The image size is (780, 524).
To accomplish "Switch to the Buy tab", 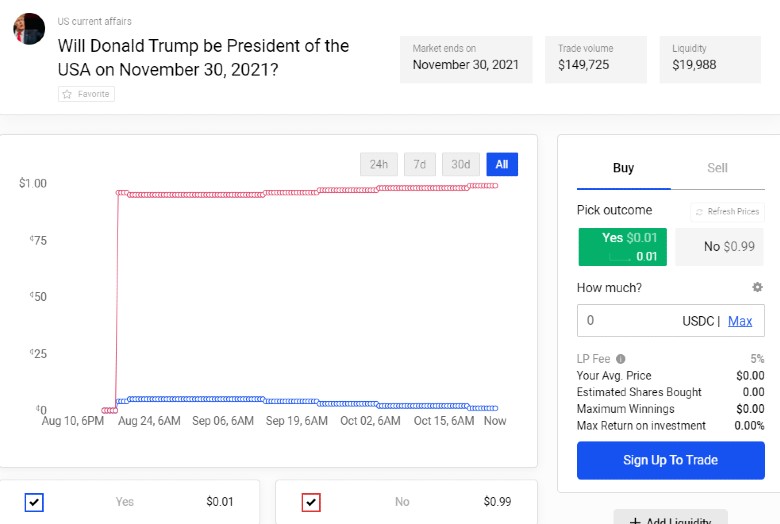I will click(623, 168).
